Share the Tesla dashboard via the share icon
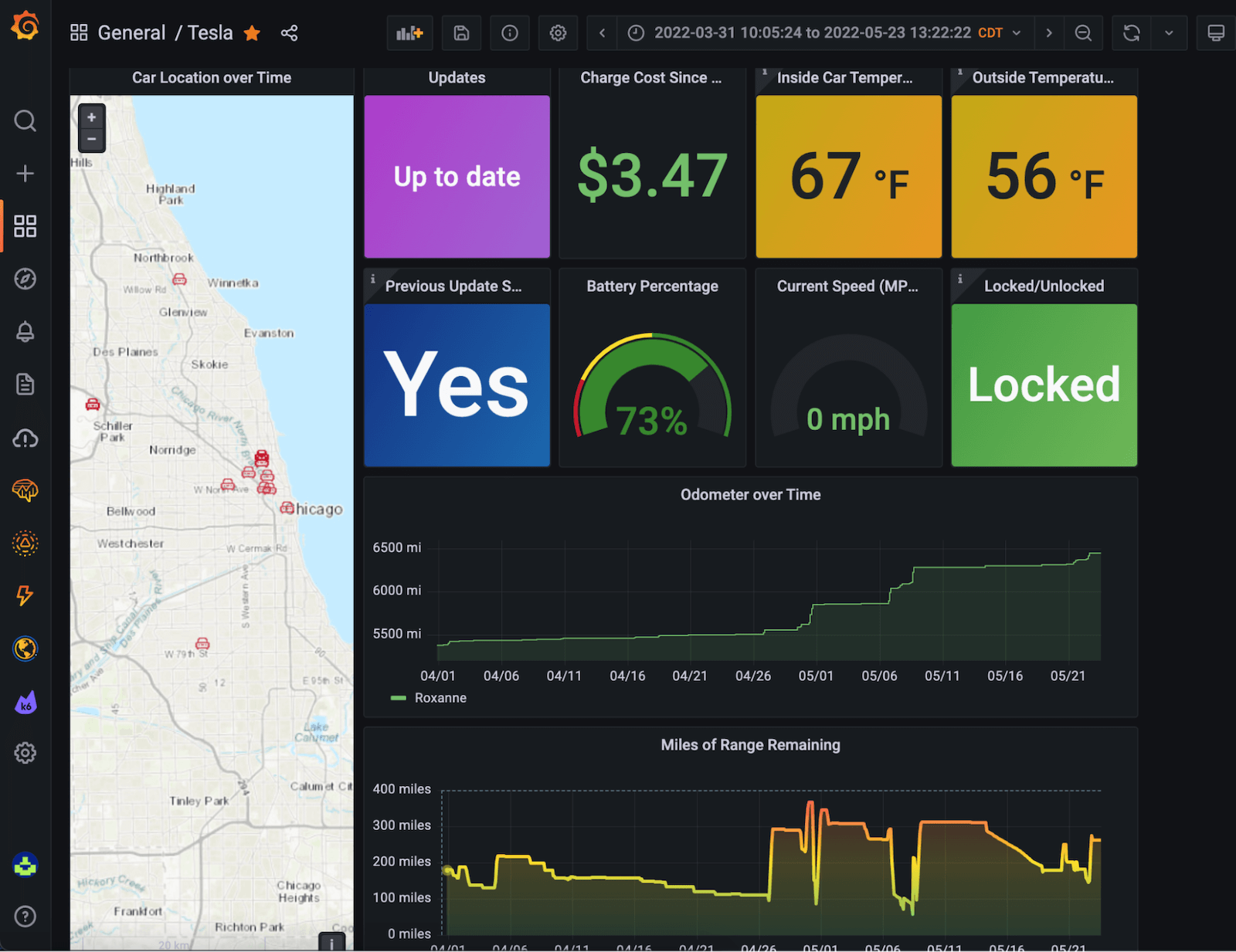Viewport: 1236px width, 952px height. tap(290, 33)
